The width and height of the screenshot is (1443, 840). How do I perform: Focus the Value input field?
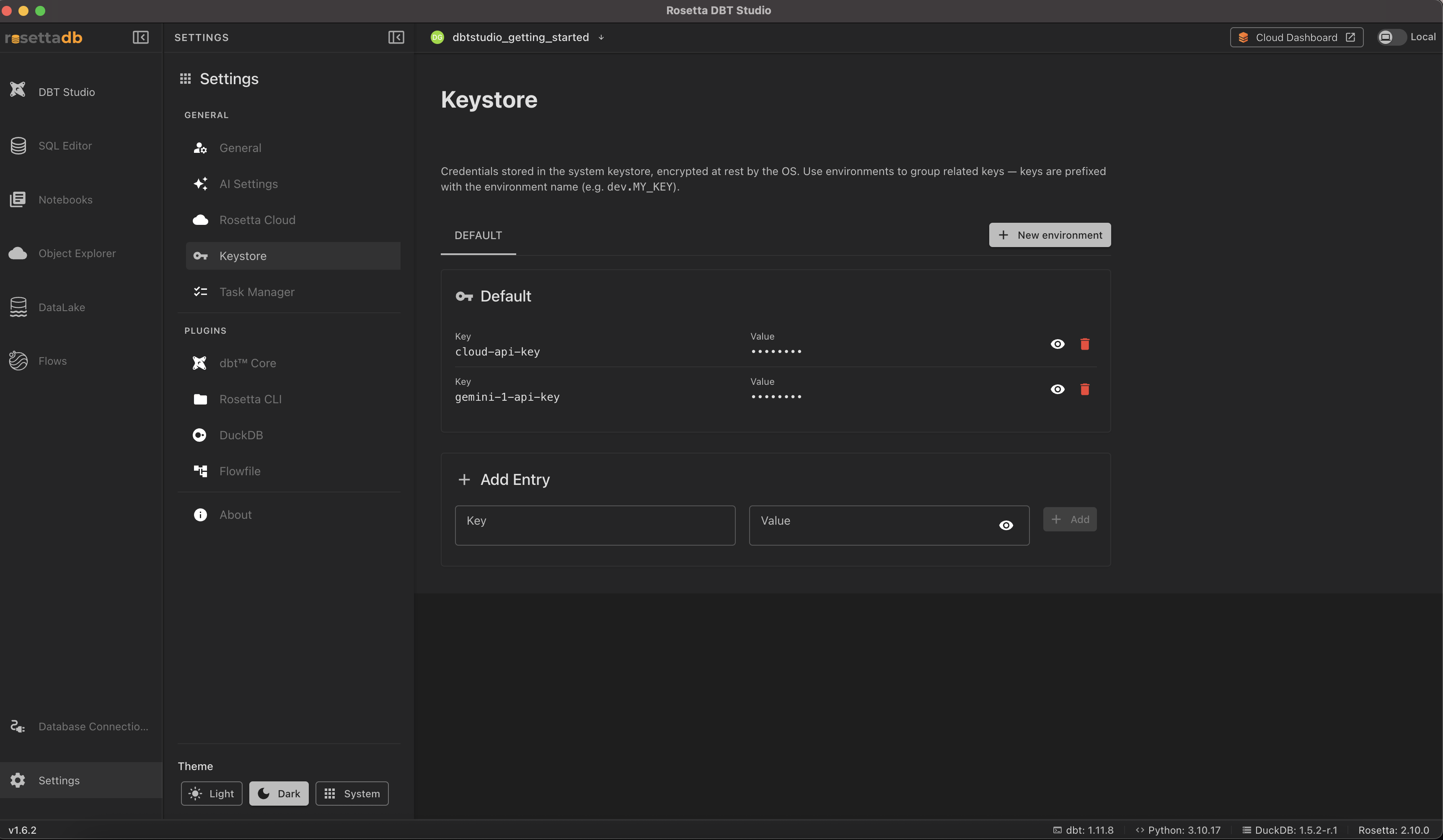tap(889, 525)
